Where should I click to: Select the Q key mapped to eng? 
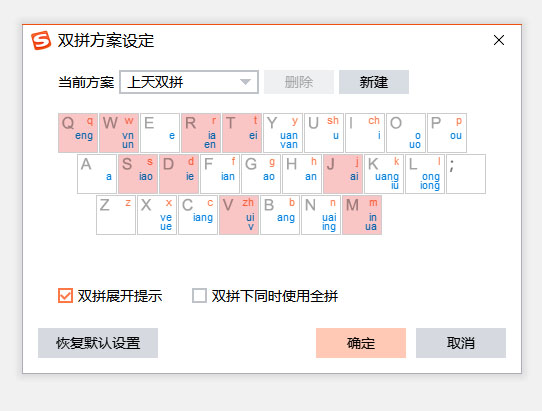click(x=78, y=133)
